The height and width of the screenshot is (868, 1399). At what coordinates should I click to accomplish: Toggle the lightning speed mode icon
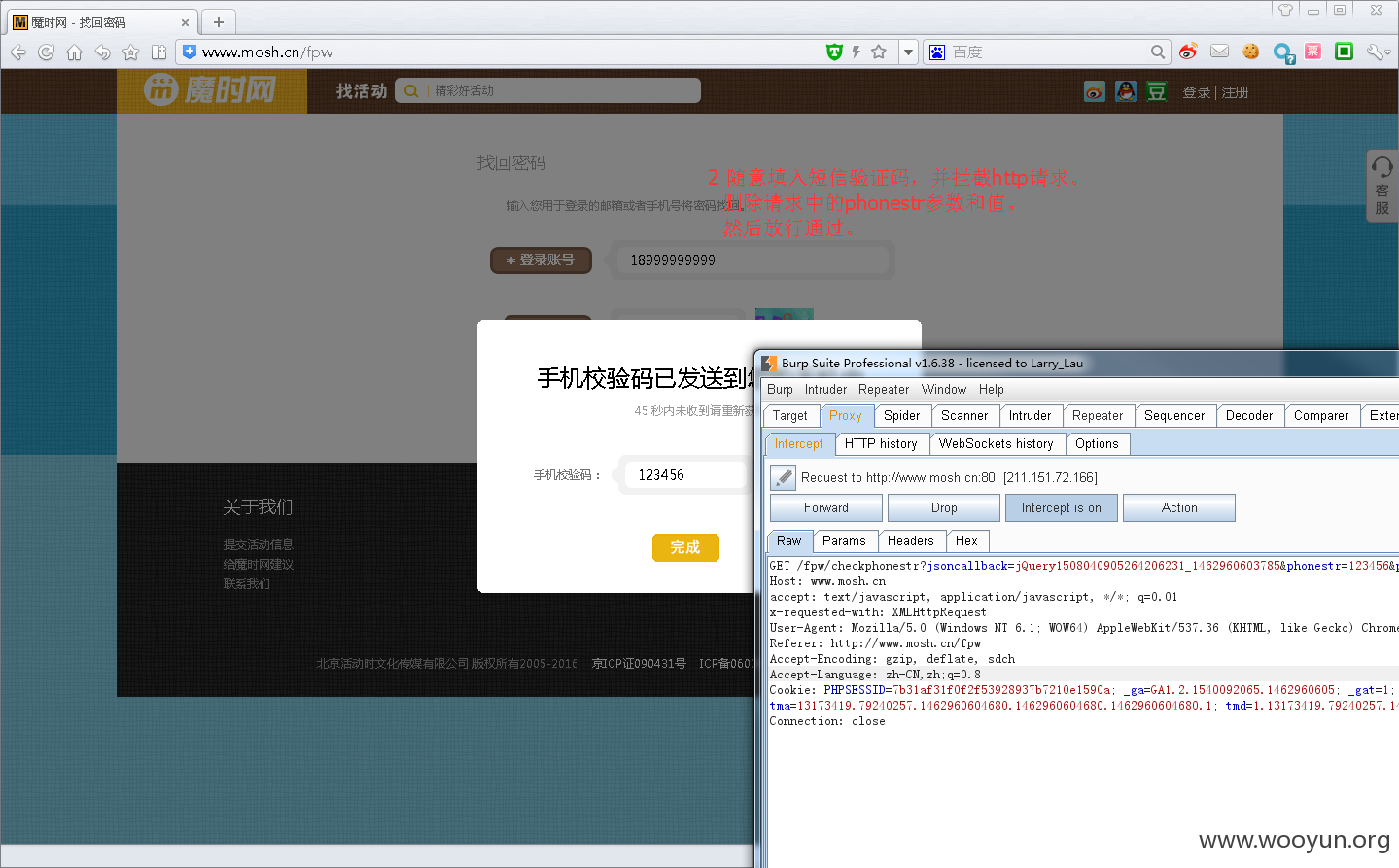coord(857,52)
